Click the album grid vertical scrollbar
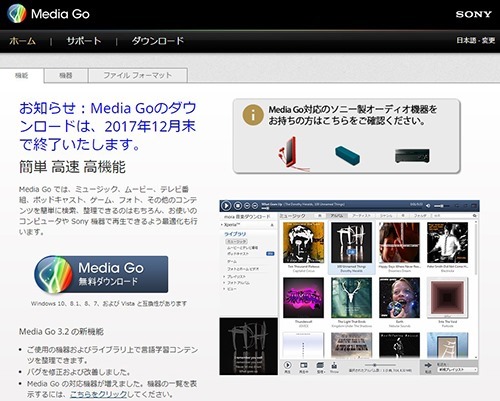 pyautogui.click(x=476, y=290)
